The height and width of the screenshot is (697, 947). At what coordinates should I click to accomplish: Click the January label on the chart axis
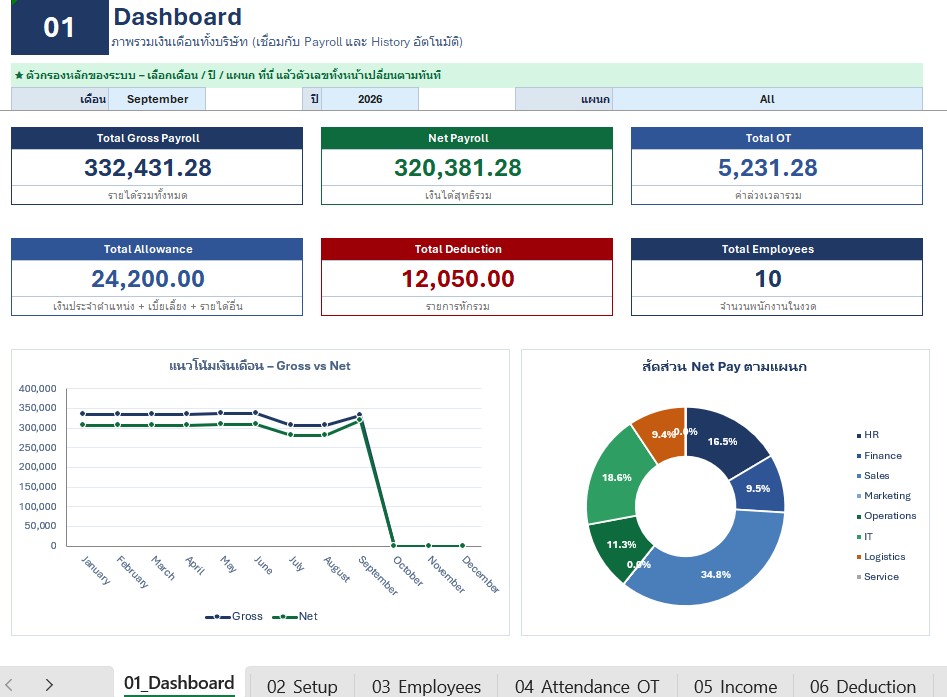(96, 570)
